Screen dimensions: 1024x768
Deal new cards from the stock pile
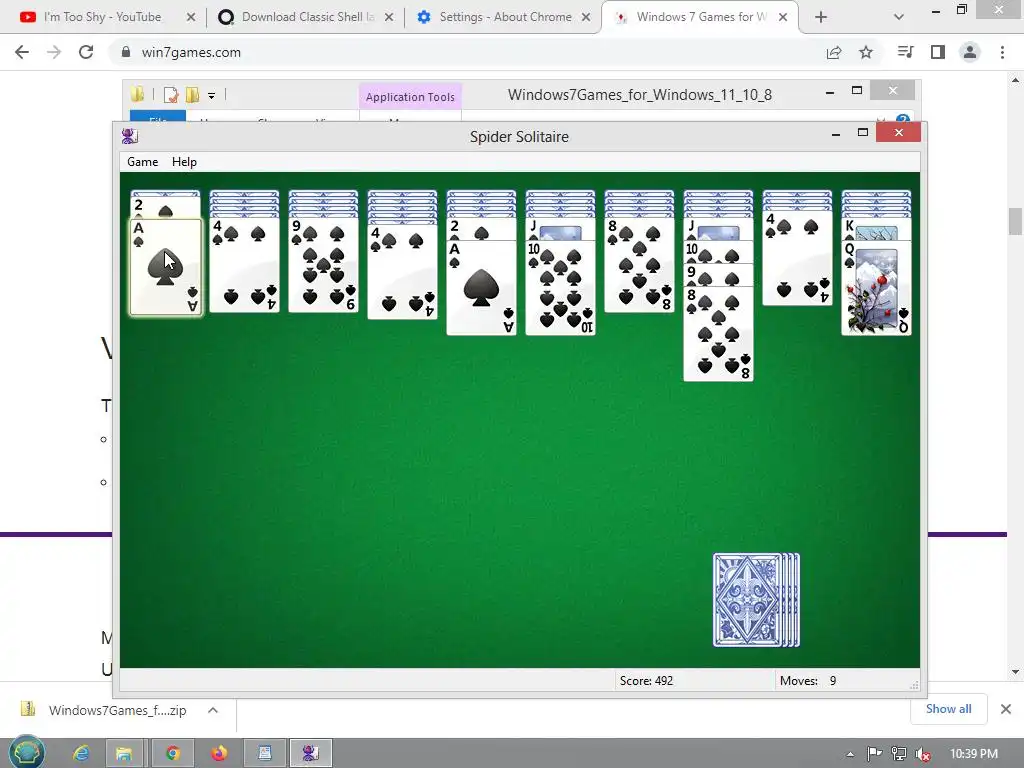(756, 600)
